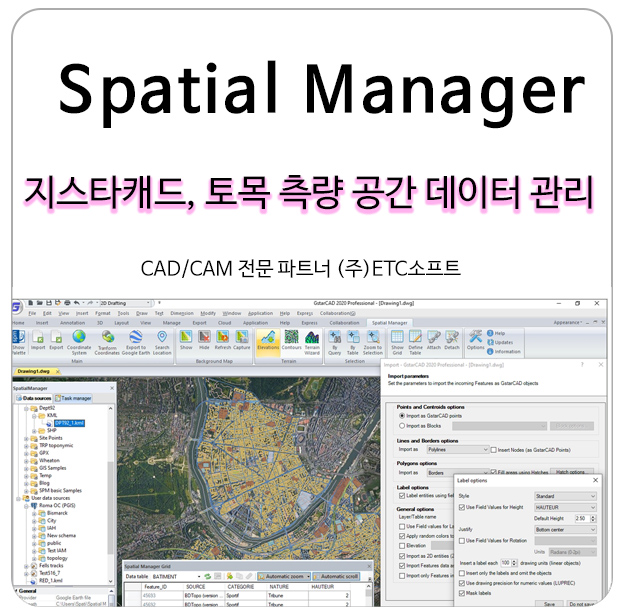The width and height of the screenshot is (624, 615).
Task: Switch to the Task manager palette tab
Action: 73,398
